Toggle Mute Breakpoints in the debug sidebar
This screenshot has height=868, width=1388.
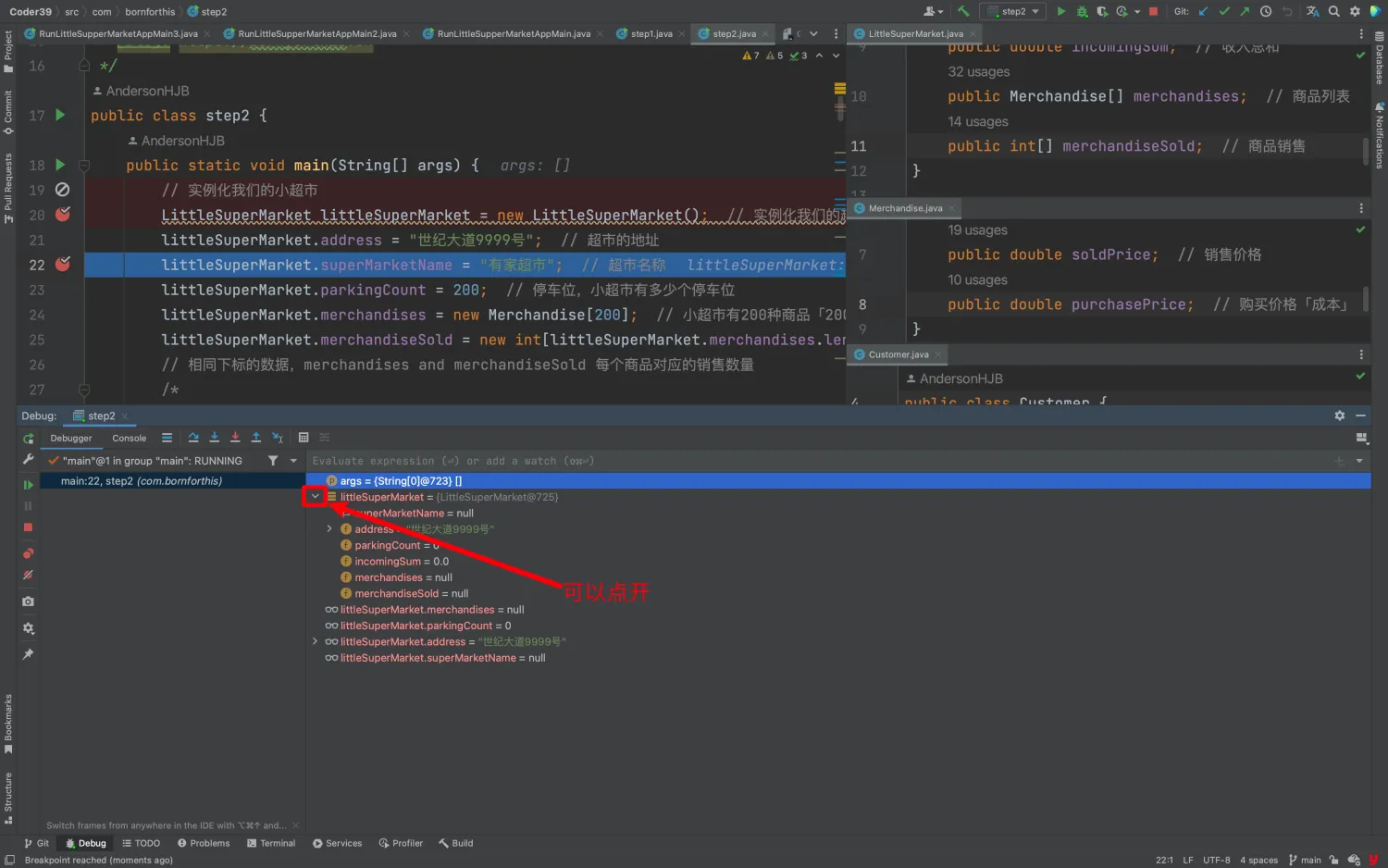click(28, 575)
